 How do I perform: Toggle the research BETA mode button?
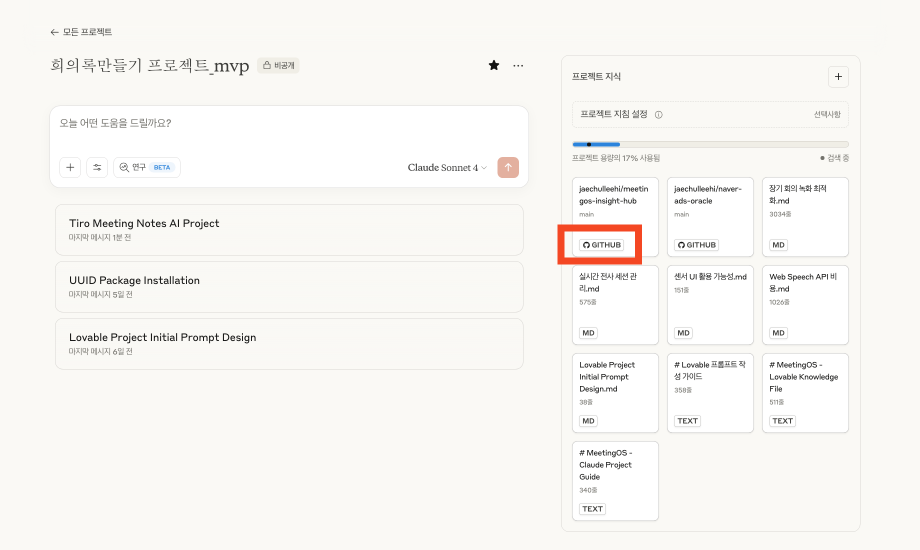[x=147, y=168]
